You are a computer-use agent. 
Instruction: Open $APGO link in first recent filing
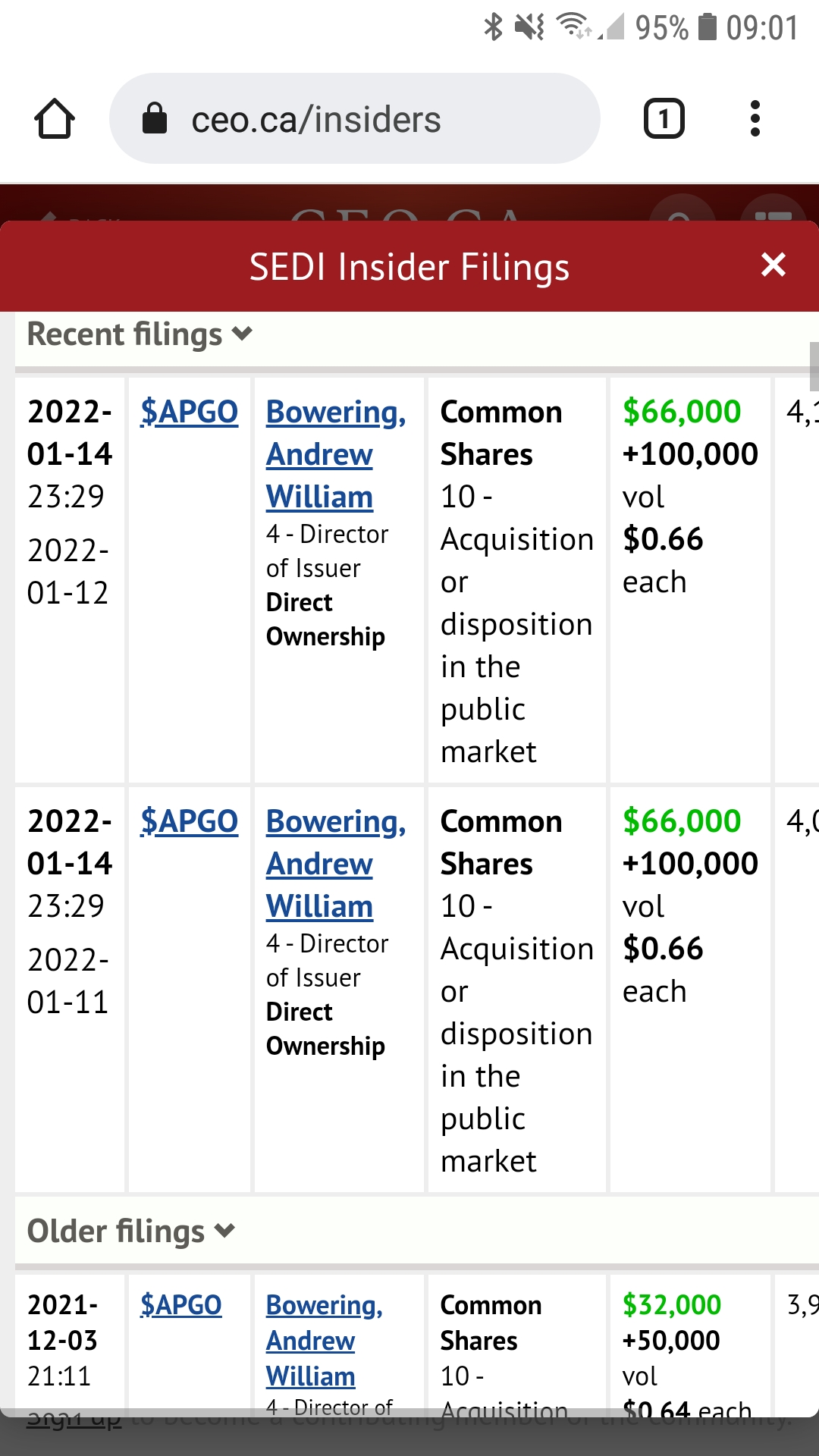coord(189,412)
